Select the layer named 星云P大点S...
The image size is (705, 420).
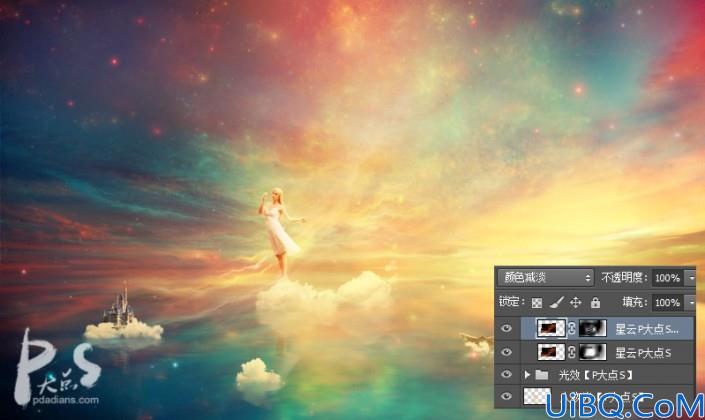pyautogui.click(x=643, y=353)
